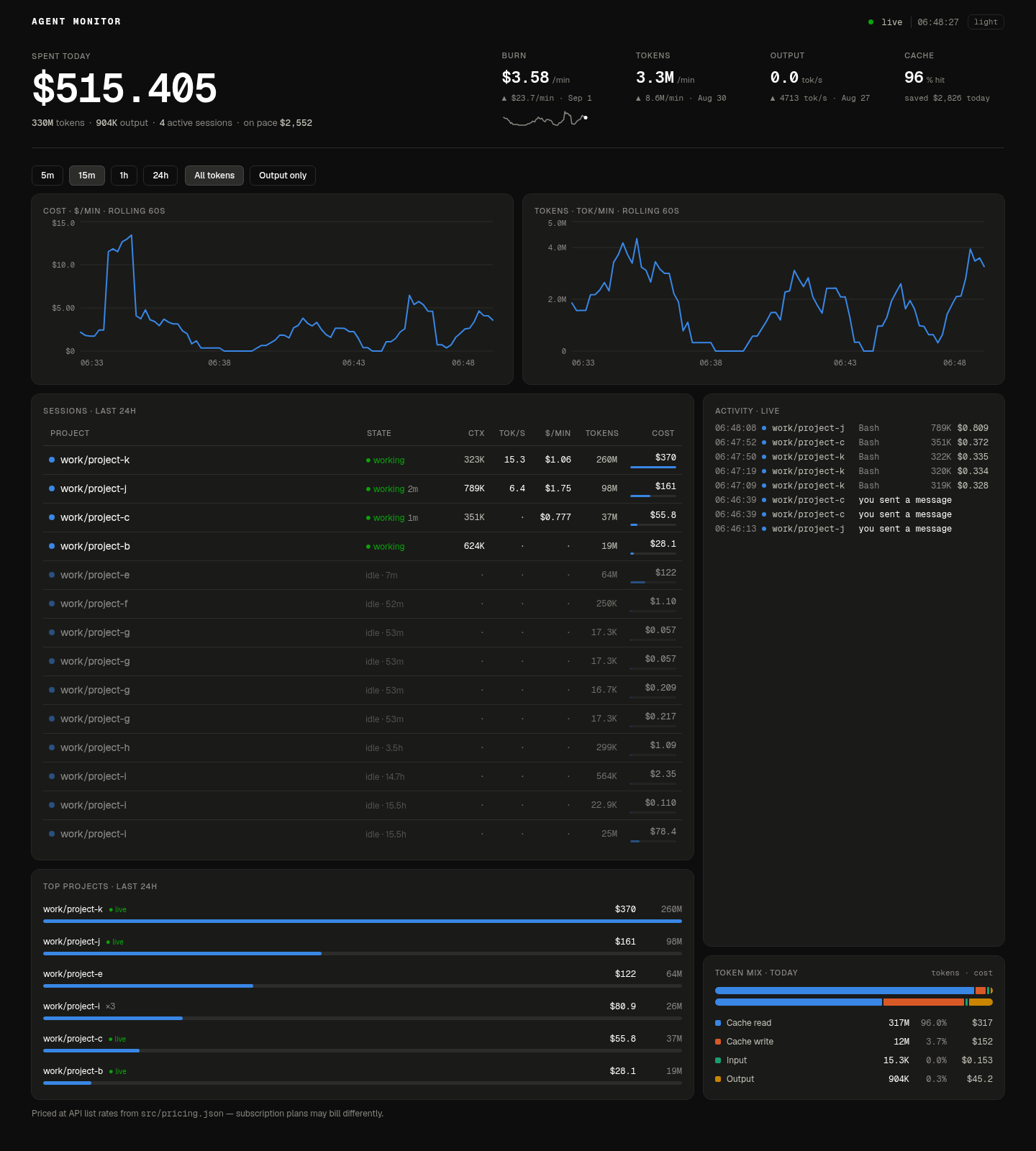Screen dimensions: 1036x1151
Task: Select the 24h time range
Action: pyautogui.click(x=160, y=176)
